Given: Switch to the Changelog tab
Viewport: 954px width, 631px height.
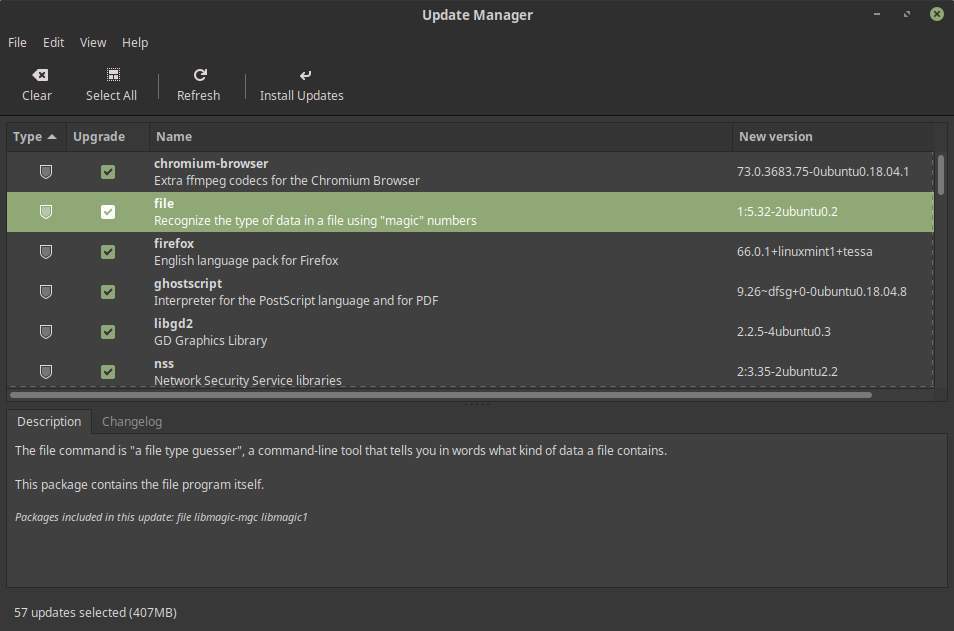Looking at the screenshot, I should pos(131,422).
